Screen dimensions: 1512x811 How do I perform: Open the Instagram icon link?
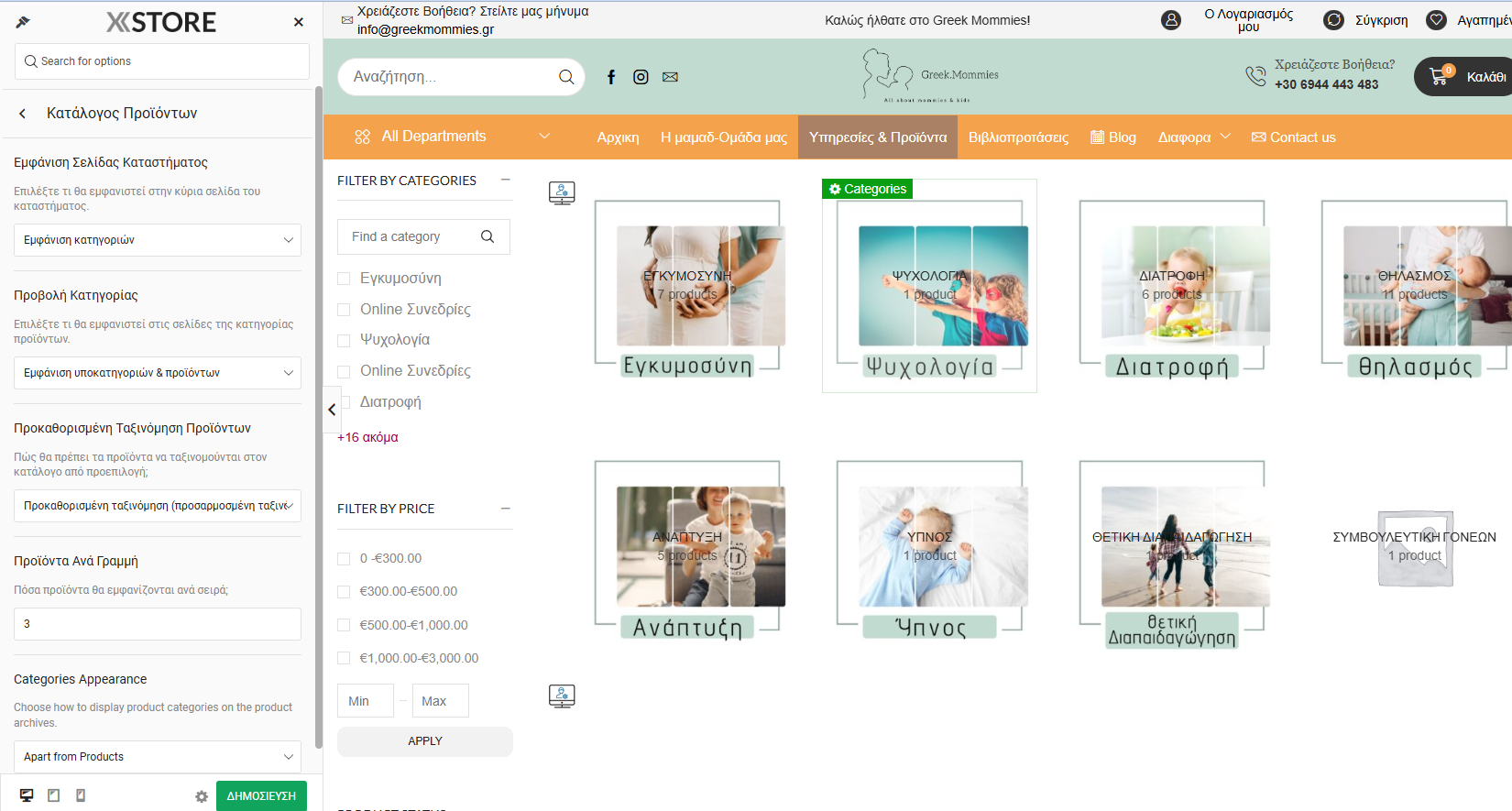(641, 77)
